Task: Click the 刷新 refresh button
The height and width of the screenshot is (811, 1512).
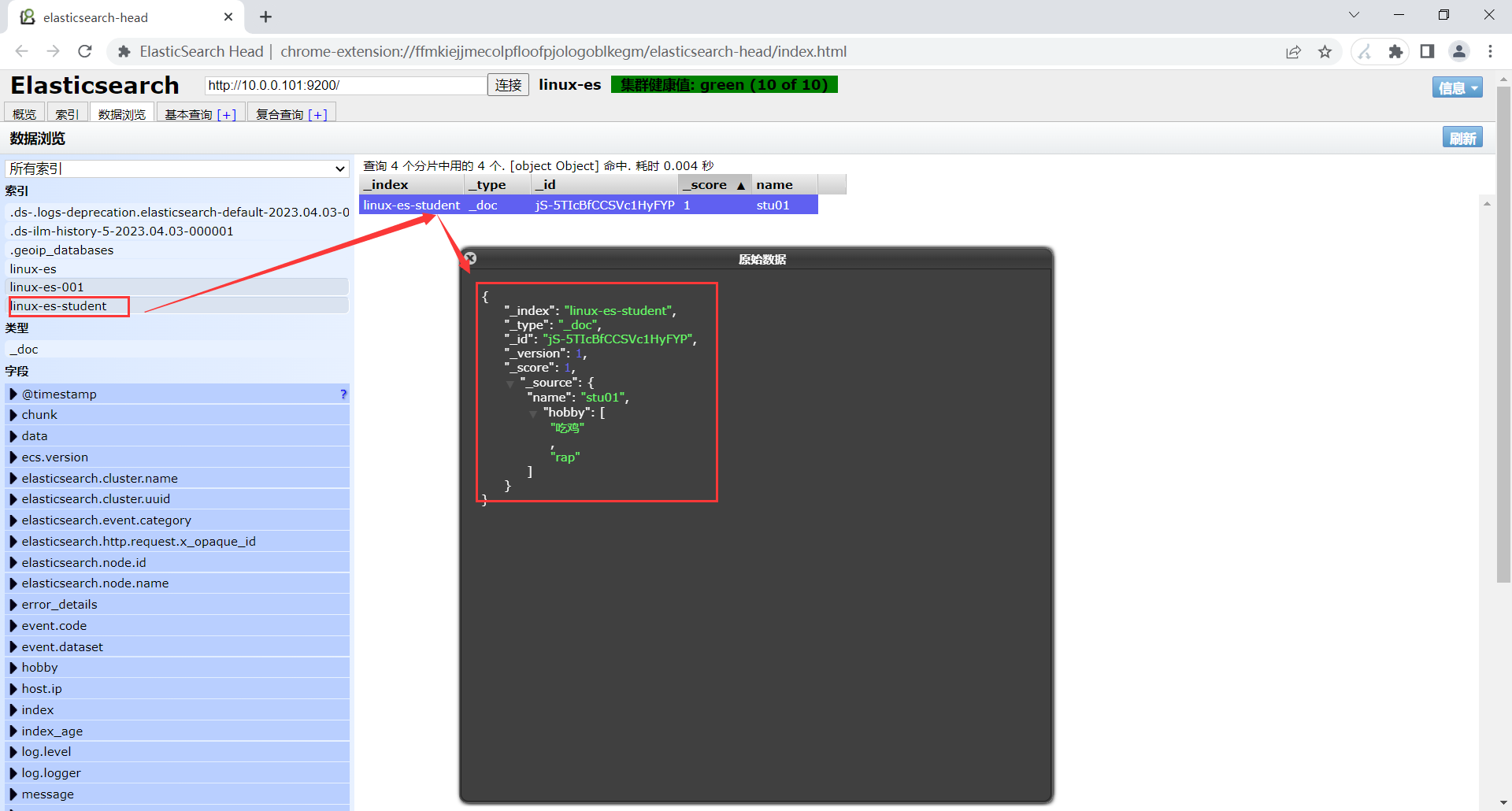Action: (x=1462, y=137)
